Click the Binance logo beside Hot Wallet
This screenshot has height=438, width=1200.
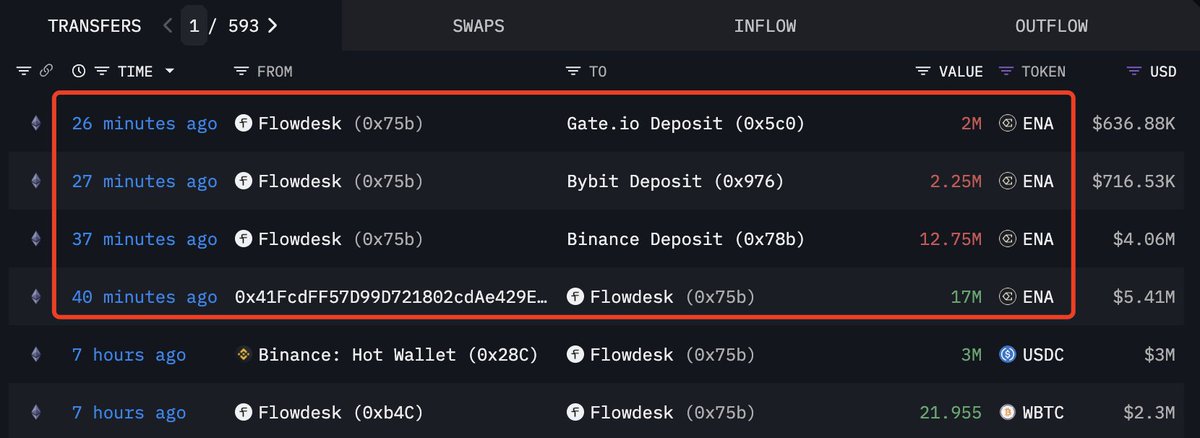(x=243, y=354)
